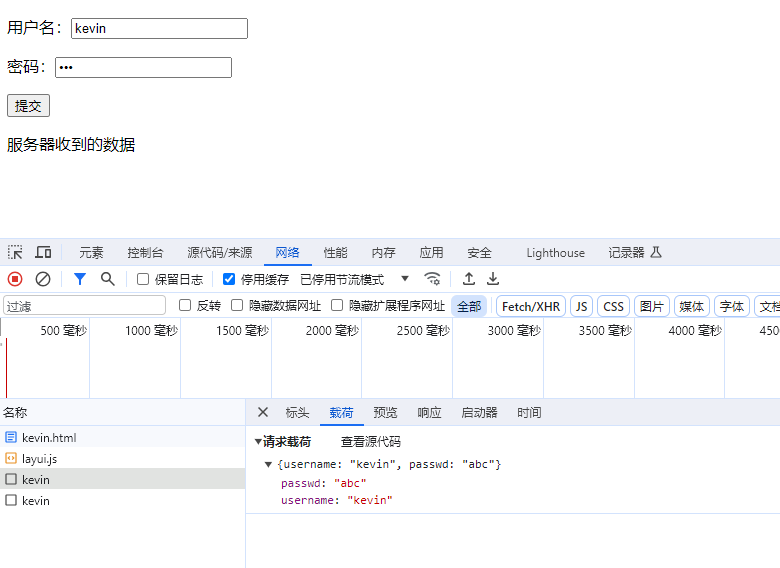This screenshot has width=780, height=568.
Task: Click the export HAR download icon
Action: pos(493,279)
